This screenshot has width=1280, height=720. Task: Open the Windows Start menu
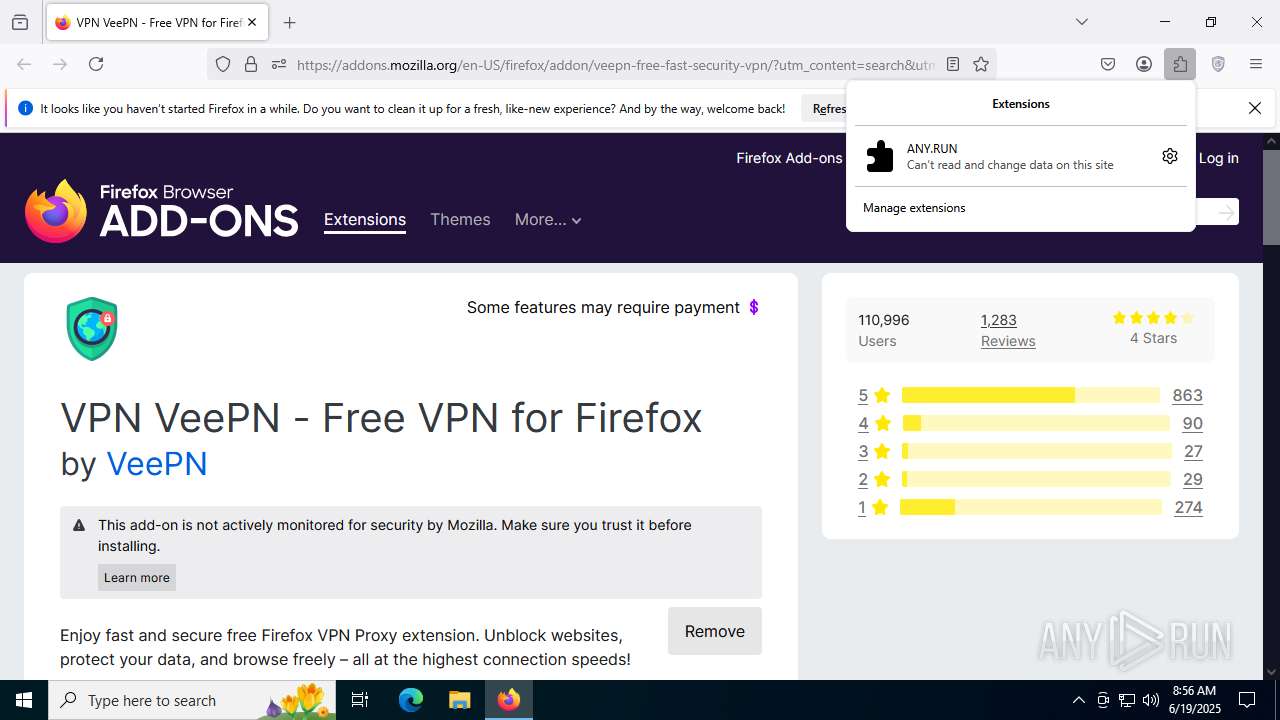[x=24, y=700]
